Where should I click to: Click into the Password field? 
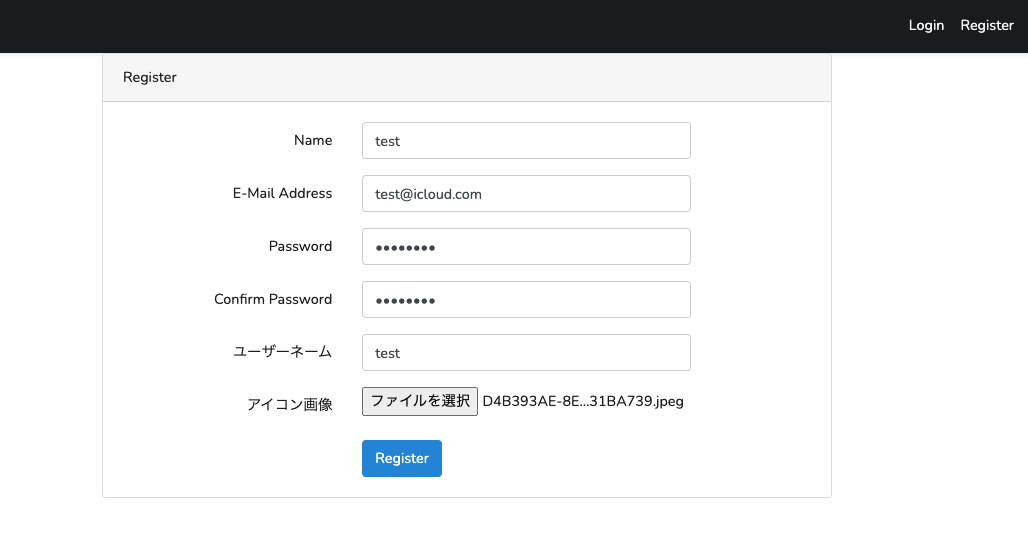pyautogui.click(x=526, y=247)
